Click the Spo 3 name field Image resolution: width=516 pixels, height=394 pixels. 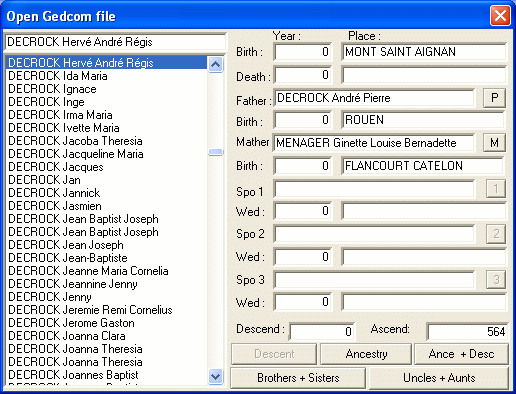point(374,280)
